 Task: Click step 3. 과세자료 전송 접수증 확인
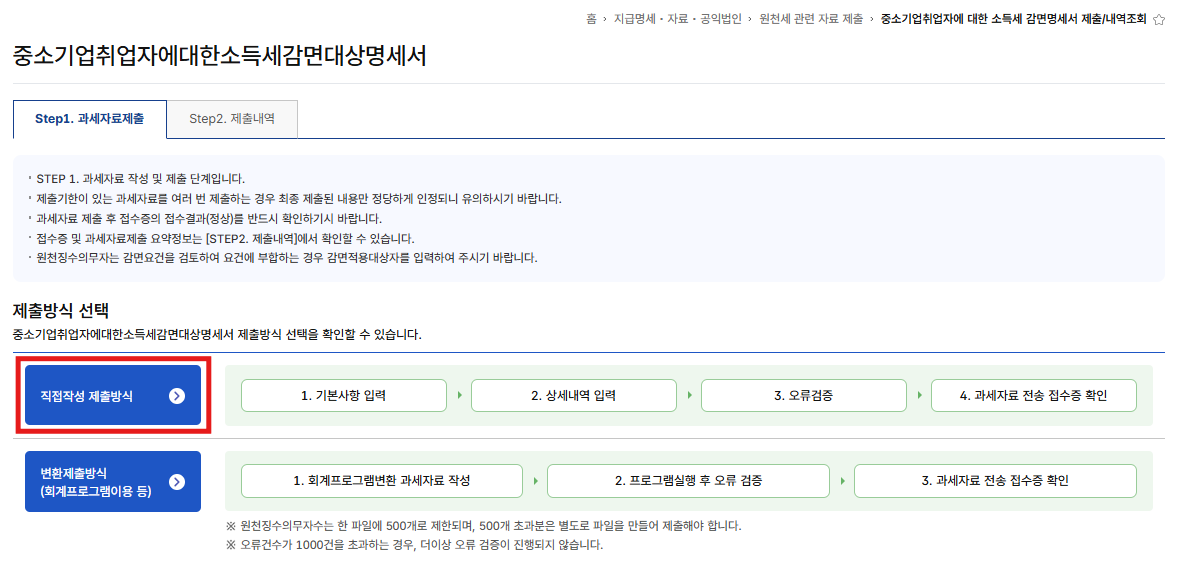[995, 481]
